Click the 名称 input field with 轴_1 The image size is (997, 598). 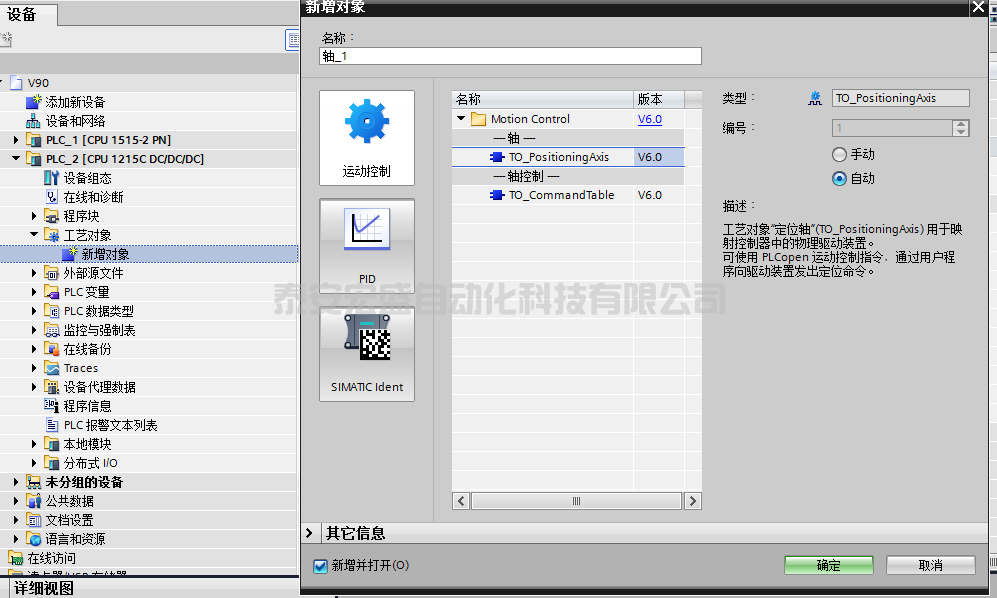pos(510,57)
